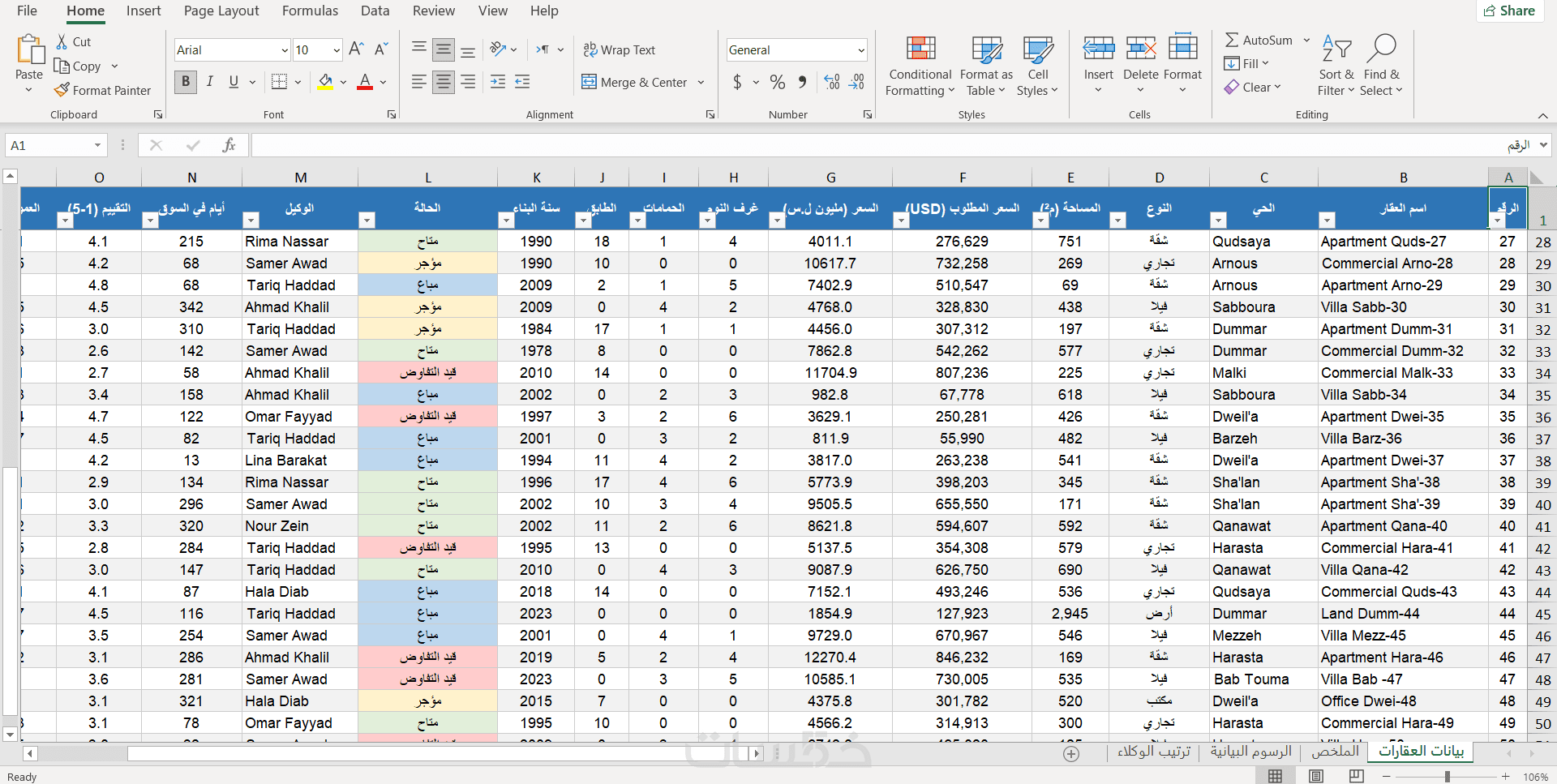Viewport: 1557px width, 784px height.
Task: Expand the formula bar chevron
Action: [1542, 145]
